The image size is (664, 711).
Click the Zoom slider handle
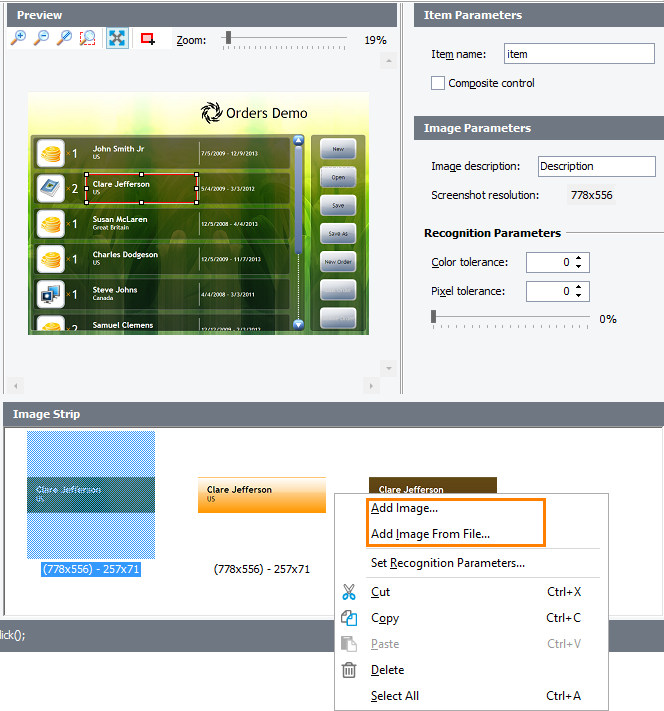(x=228, y=38)
